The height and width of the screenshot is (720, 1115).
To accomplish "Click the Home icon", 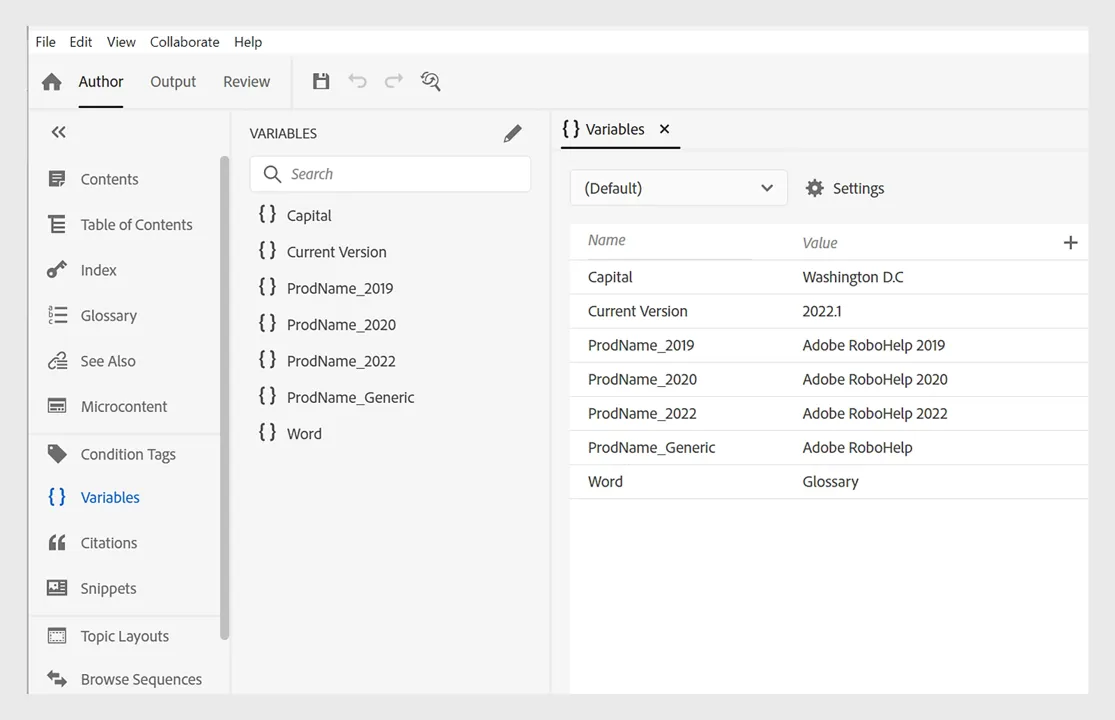I will [x=51, y=82].
